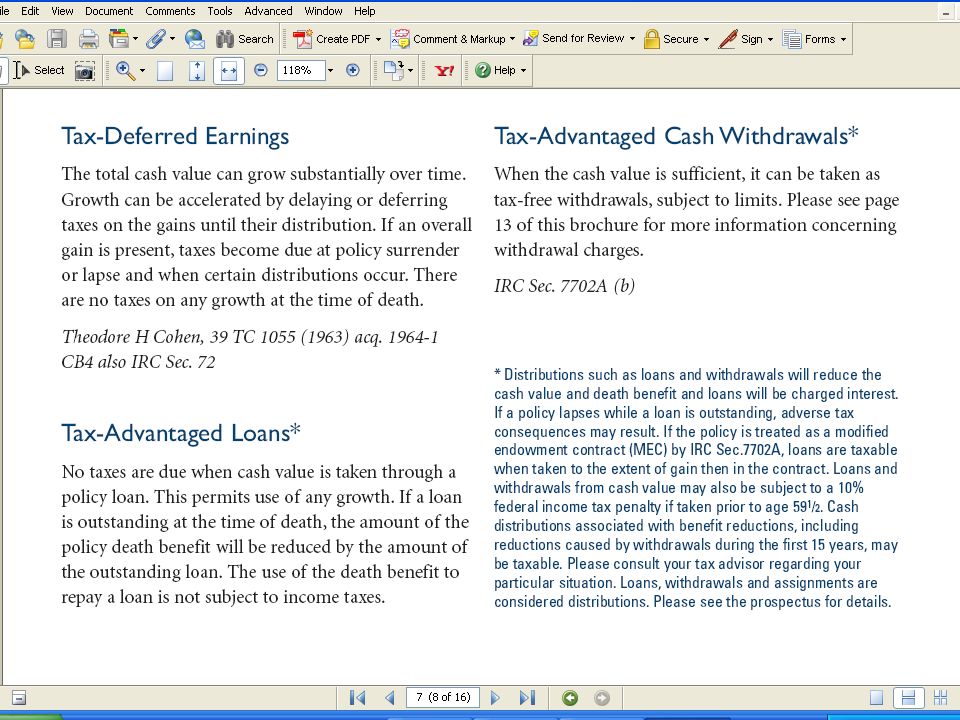Click the Print icon
The image size is (960, 720).
coord(89,39)
